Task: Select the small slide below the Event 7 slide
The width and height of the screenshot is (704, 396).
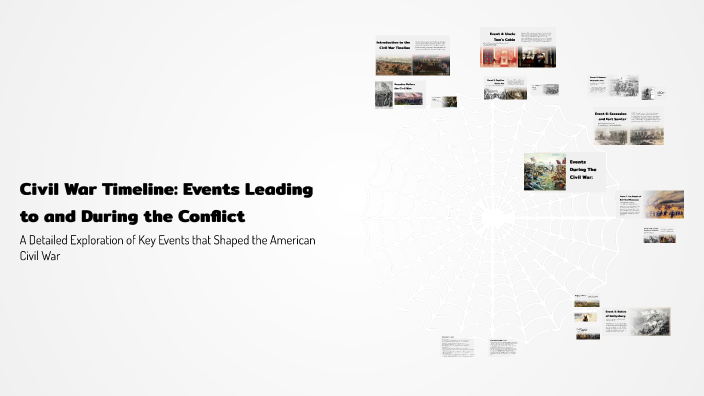Action: 659,235
